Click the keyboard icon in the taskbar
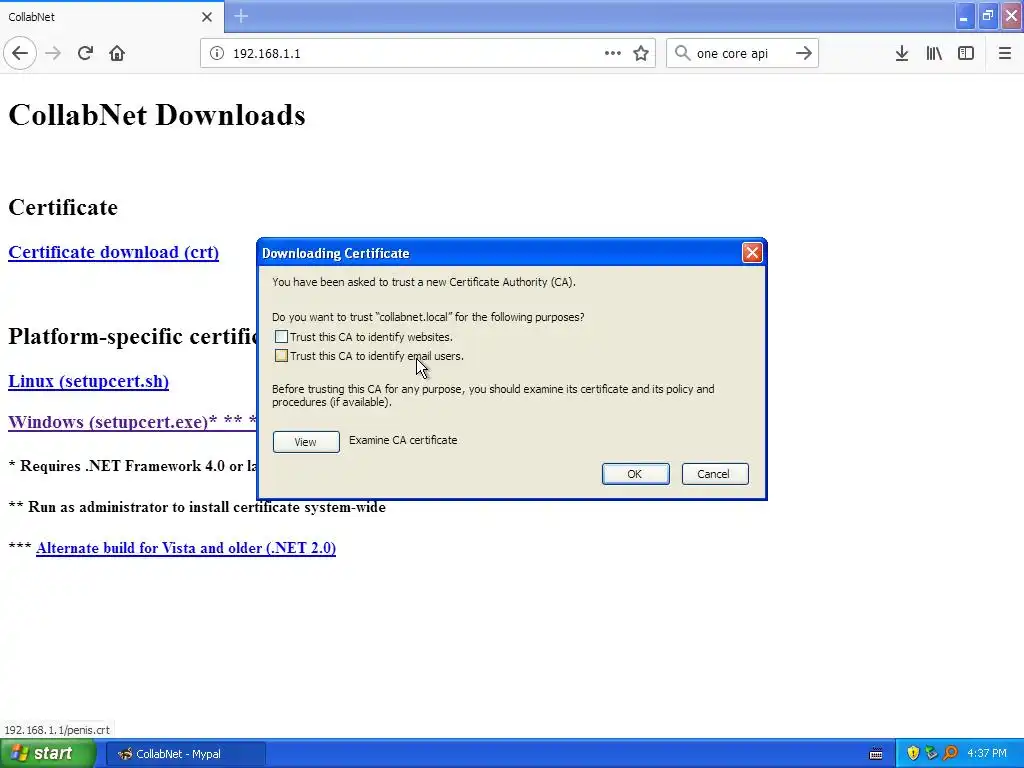Viewport: 1024px width, 768px height. pyautogui.click(x=876, y=754)
